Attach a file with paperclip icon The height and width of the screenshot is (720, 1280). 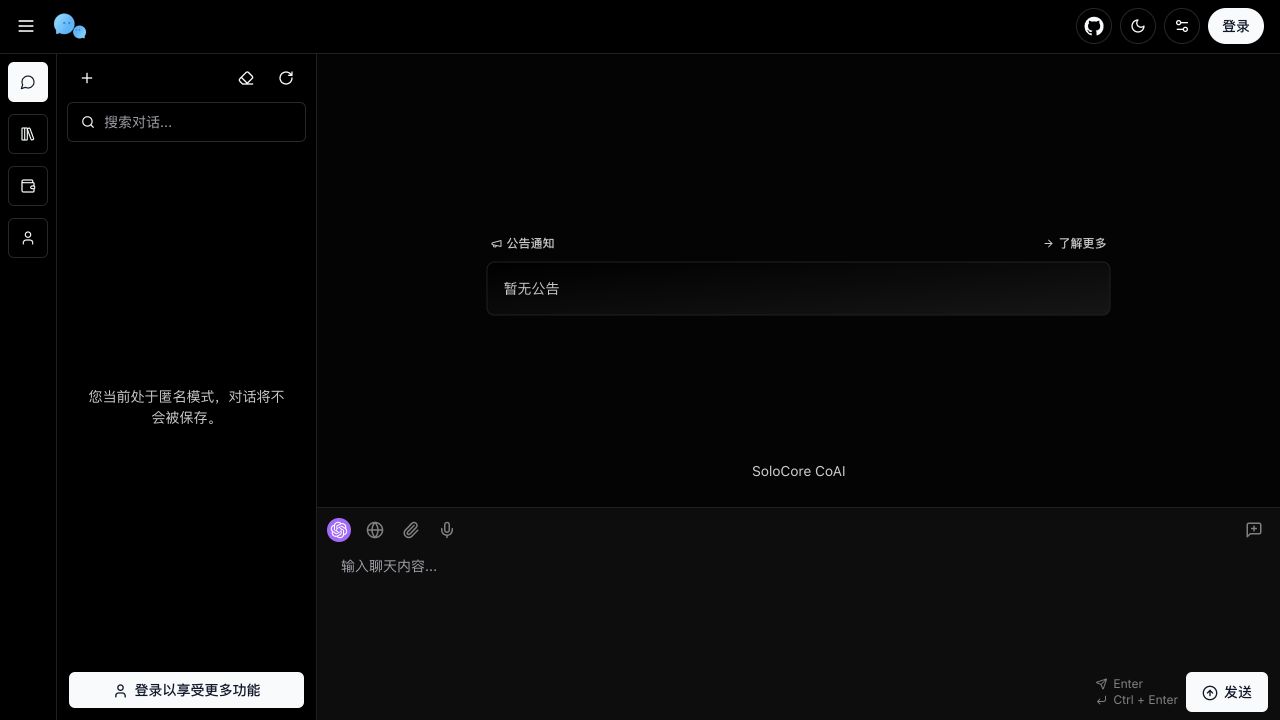click(x=411, y=530)
